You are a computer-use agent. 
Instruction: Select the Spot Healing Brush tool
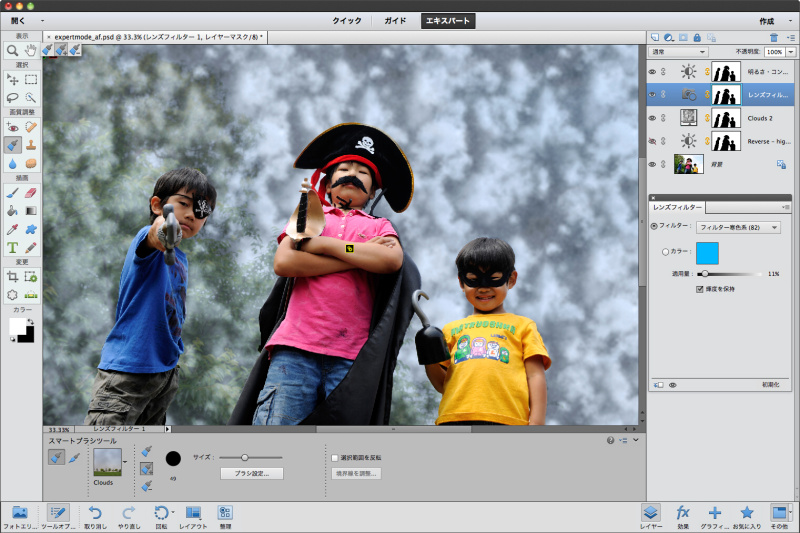click(31, 127)
